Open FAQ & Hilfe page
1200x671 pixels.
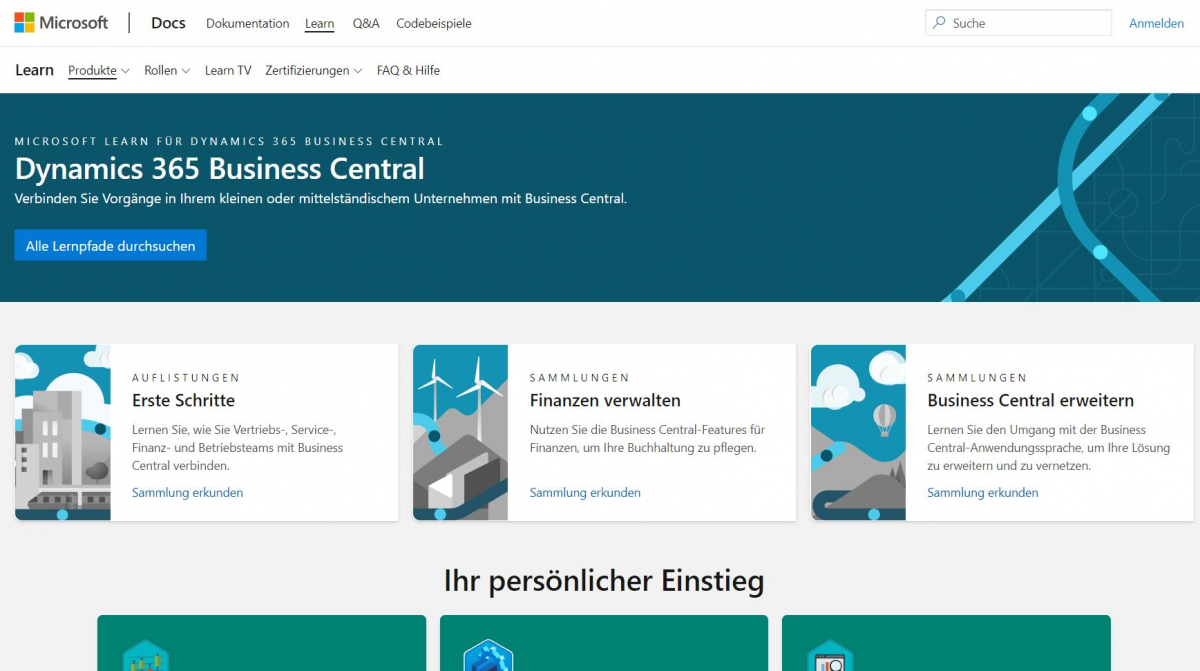tap(408, 71)
